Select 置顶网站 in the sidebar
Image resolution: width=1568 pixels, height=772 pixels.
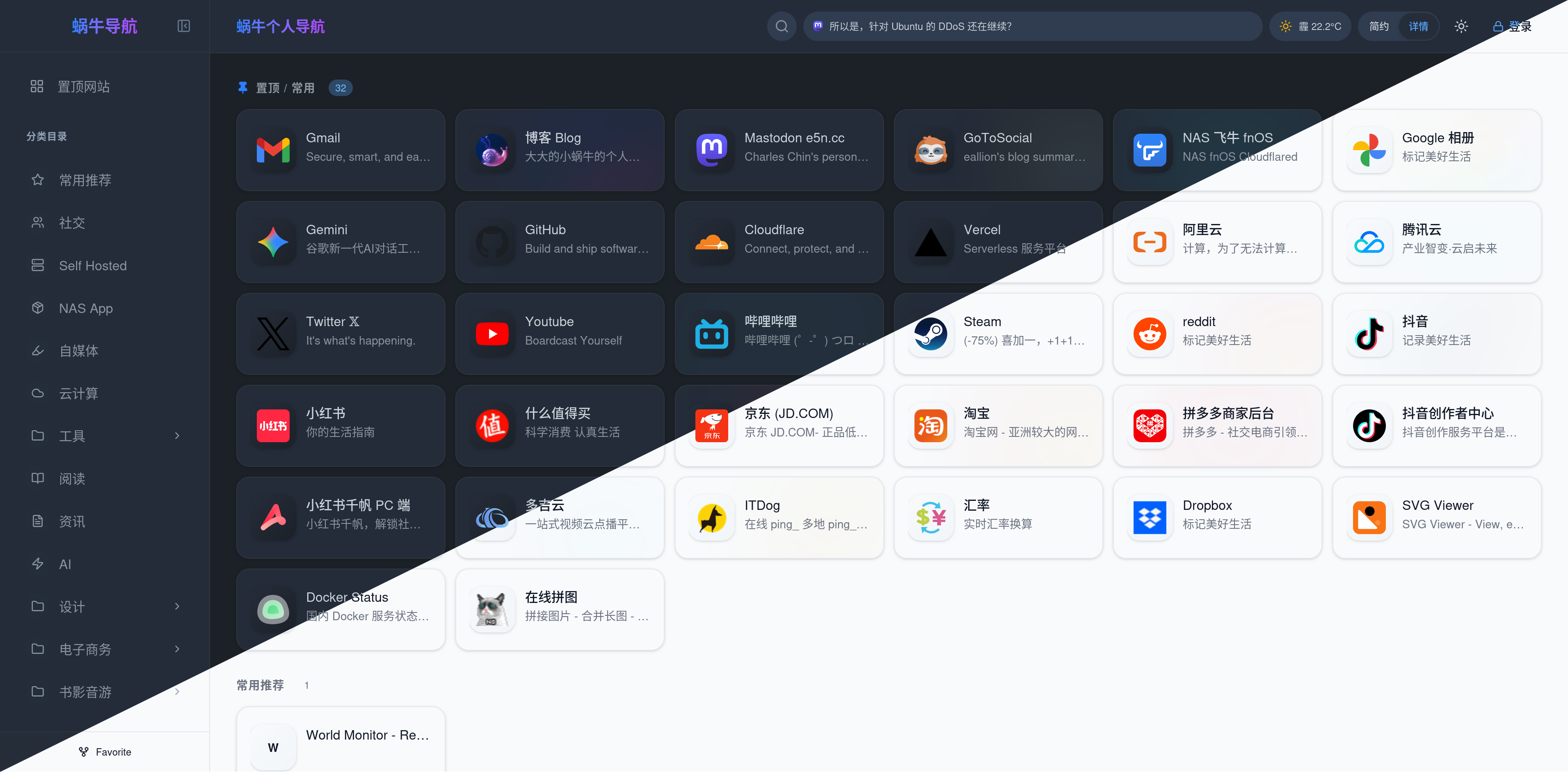[105, 87]
